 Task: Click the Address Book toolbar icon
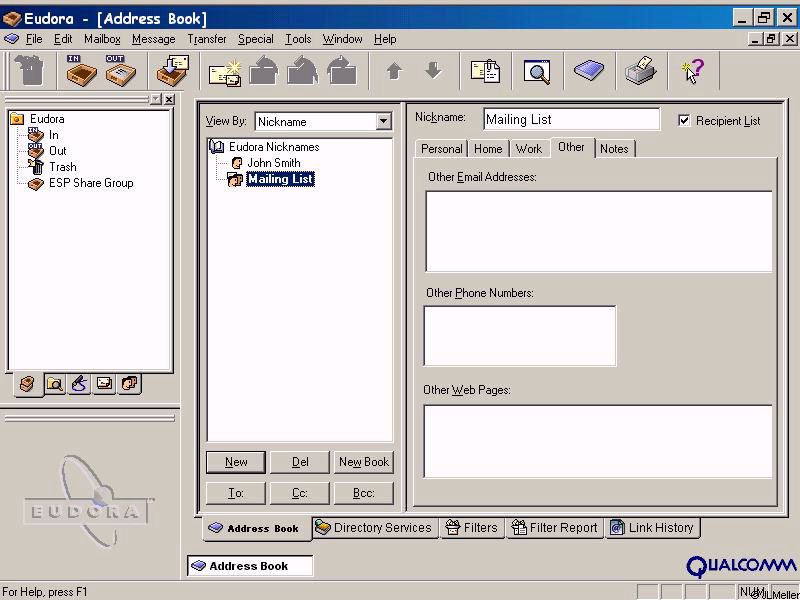click(x=589, y=70)
